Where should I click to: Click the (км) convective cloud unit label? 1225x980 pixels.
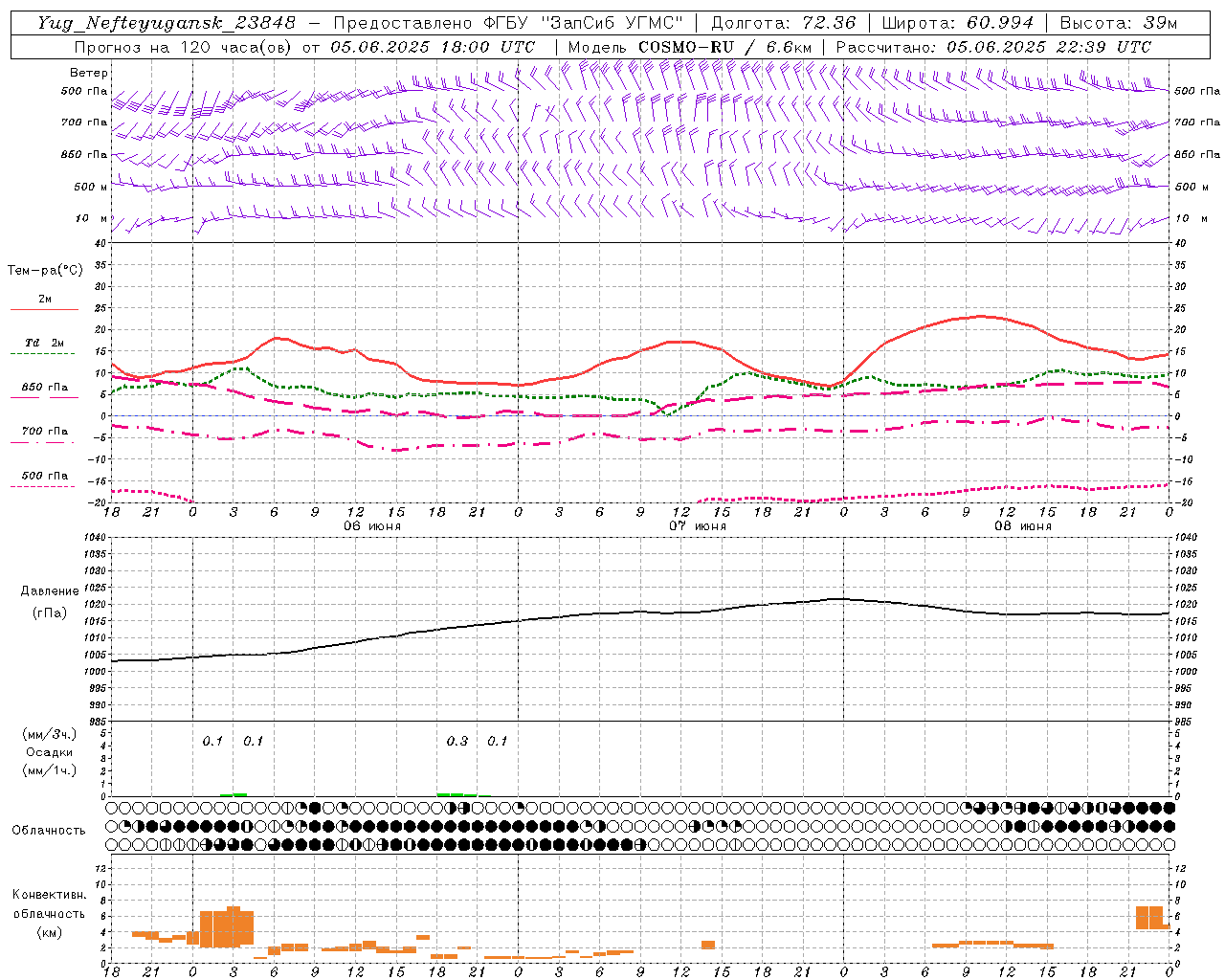49,932
